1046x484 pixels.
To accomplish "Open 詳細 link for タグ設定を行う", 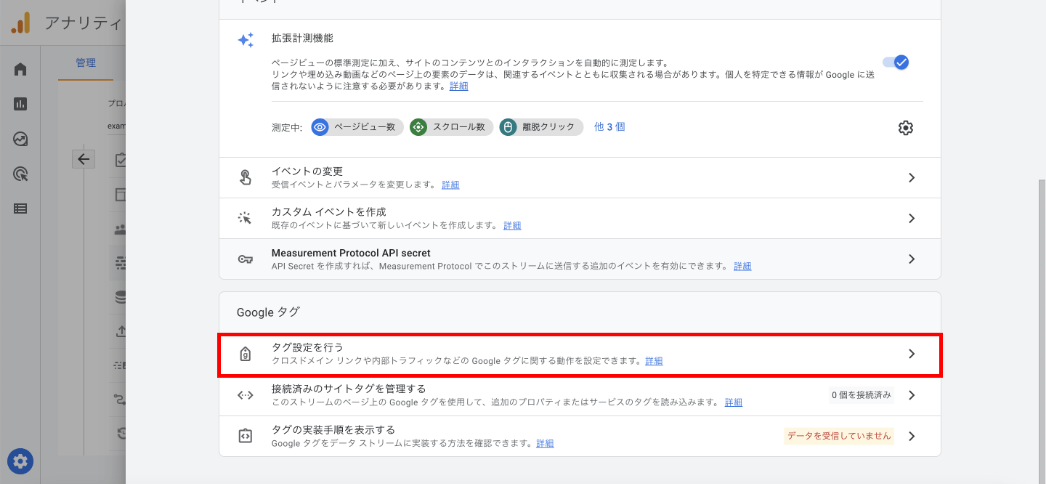I will coord(654,361).
